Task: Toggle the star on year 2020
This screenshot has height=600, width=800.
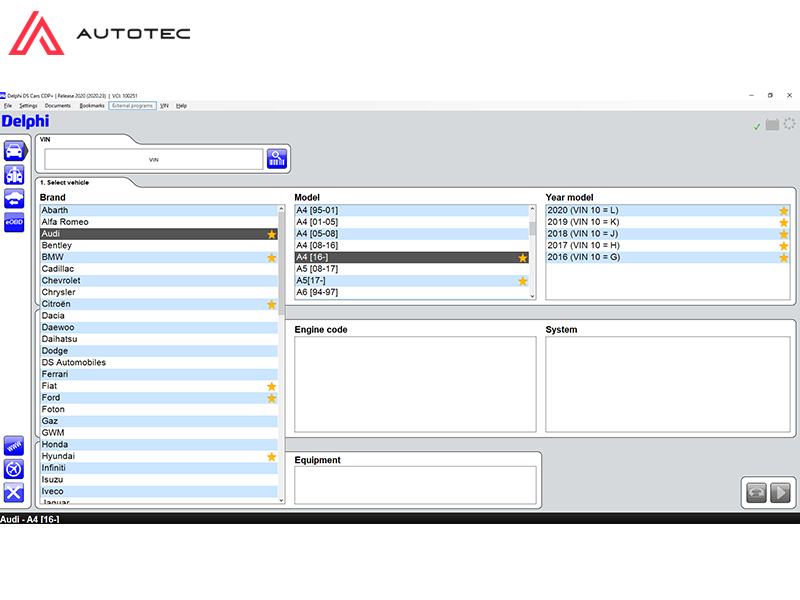Action: point(784,211)
